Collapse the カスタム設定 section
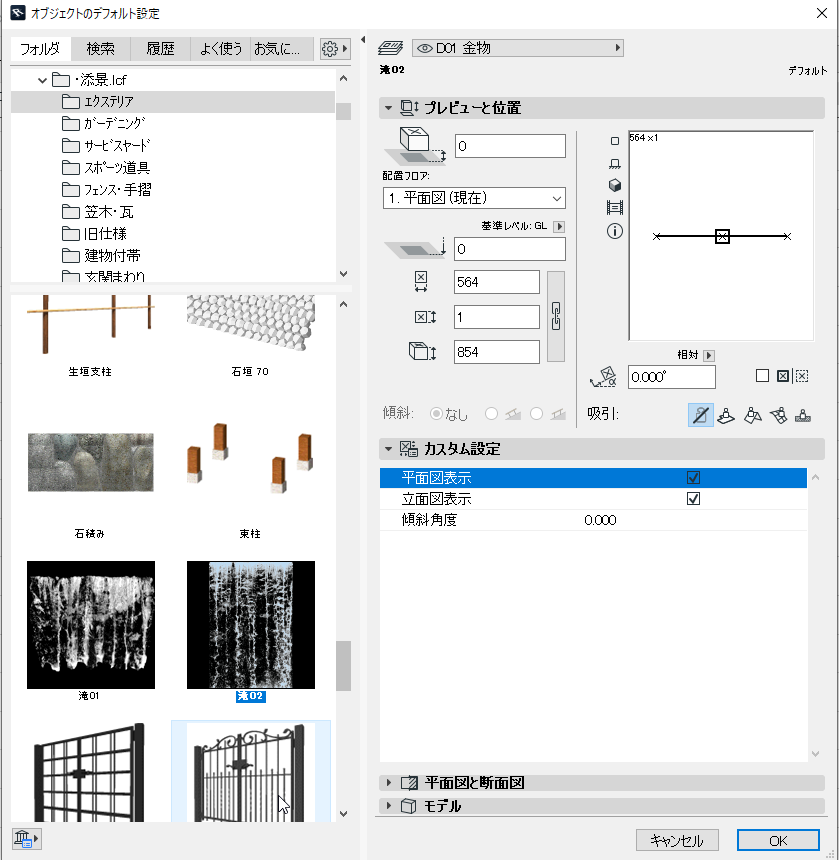 (x=388, y=449)
